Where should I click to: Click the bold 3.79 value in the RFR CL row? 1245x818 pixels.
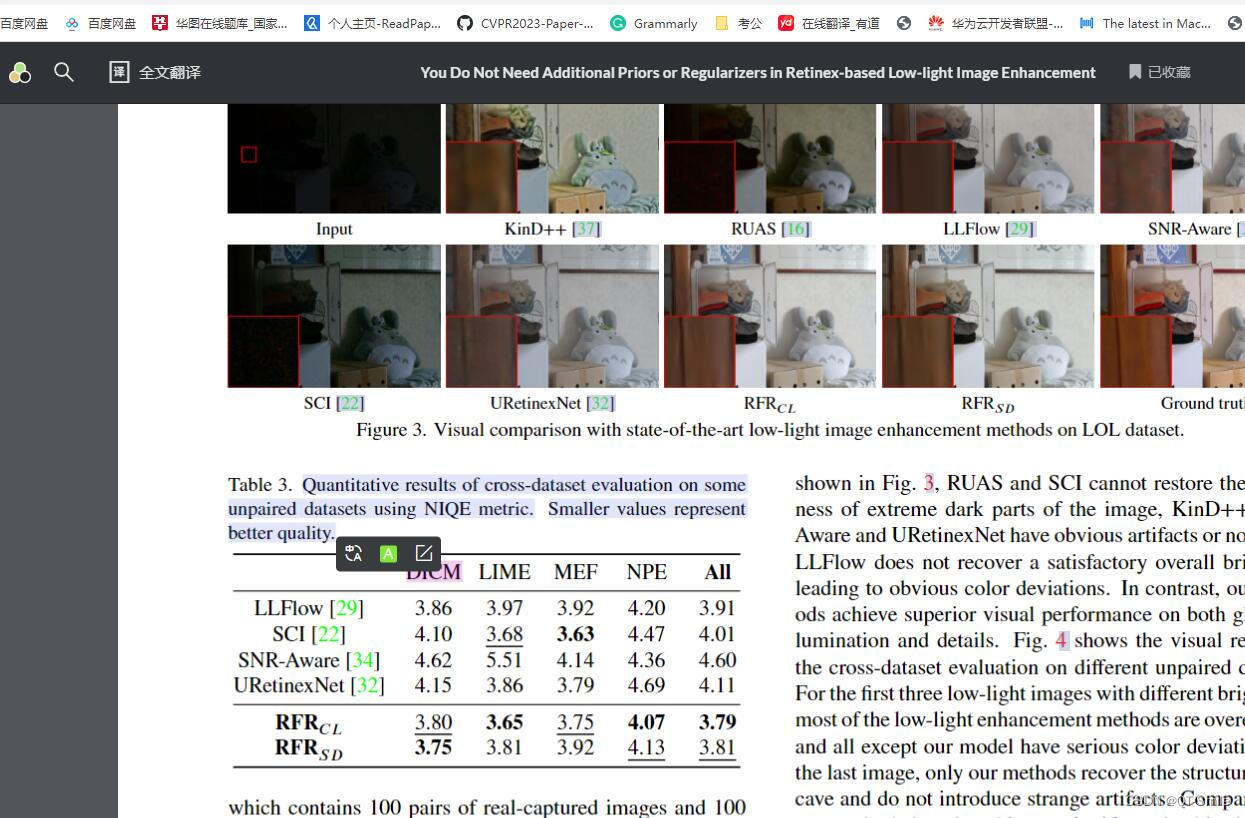pyautogui.click(x=718, y=722)
